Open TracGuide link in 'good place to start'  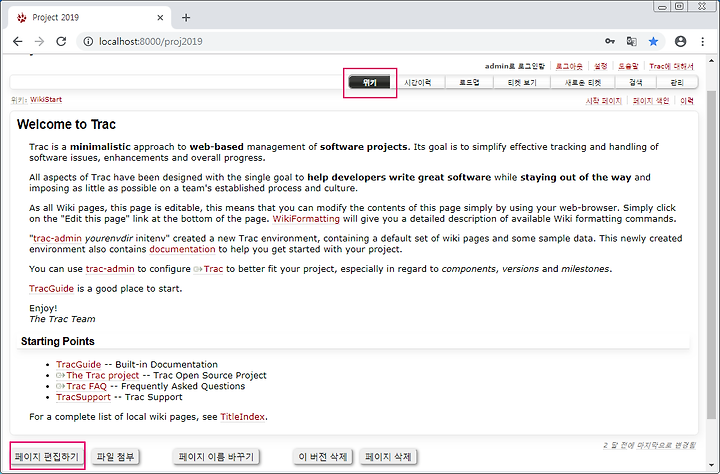[x=51, y=289]
